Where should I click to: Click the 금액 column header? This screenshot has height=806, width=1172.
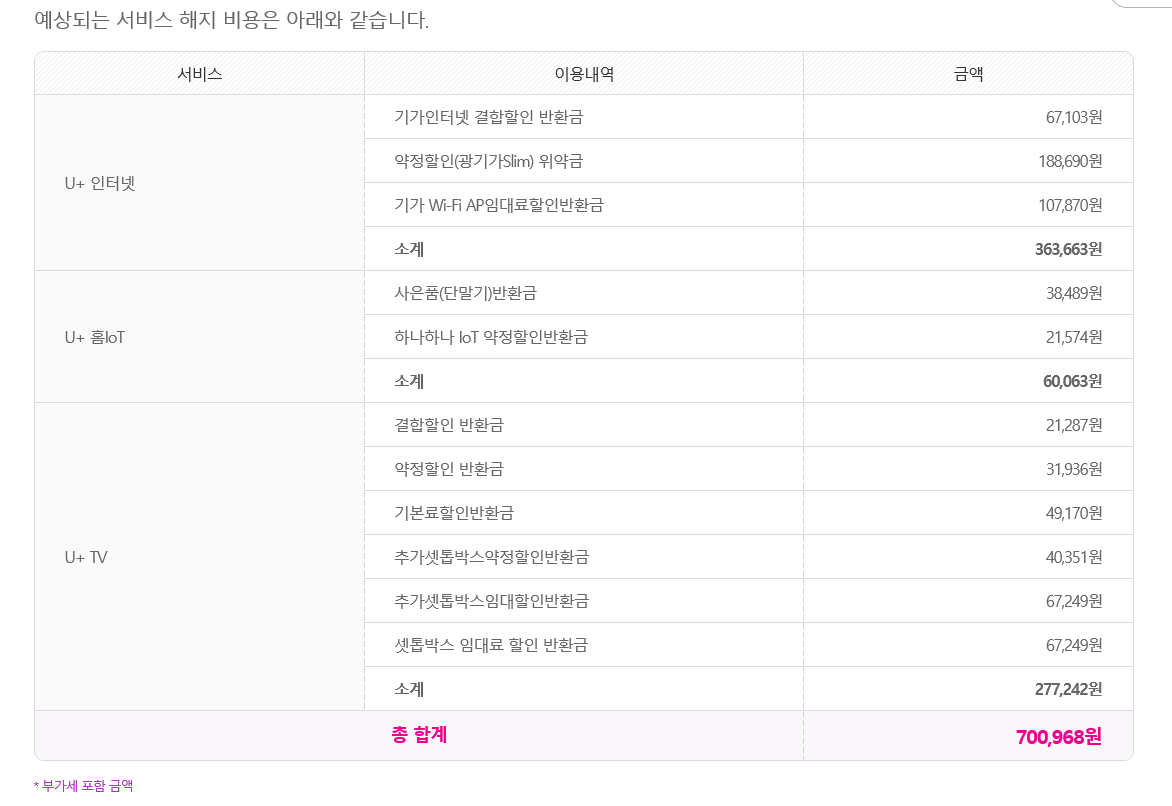tap(968, 74)
